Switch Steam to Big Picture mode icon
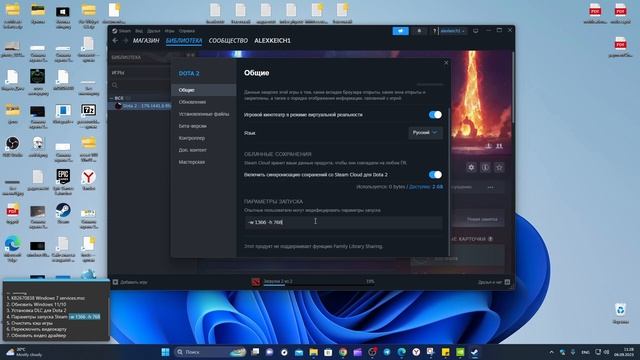This screenshot has width=640, height=360. click(476, 31)
